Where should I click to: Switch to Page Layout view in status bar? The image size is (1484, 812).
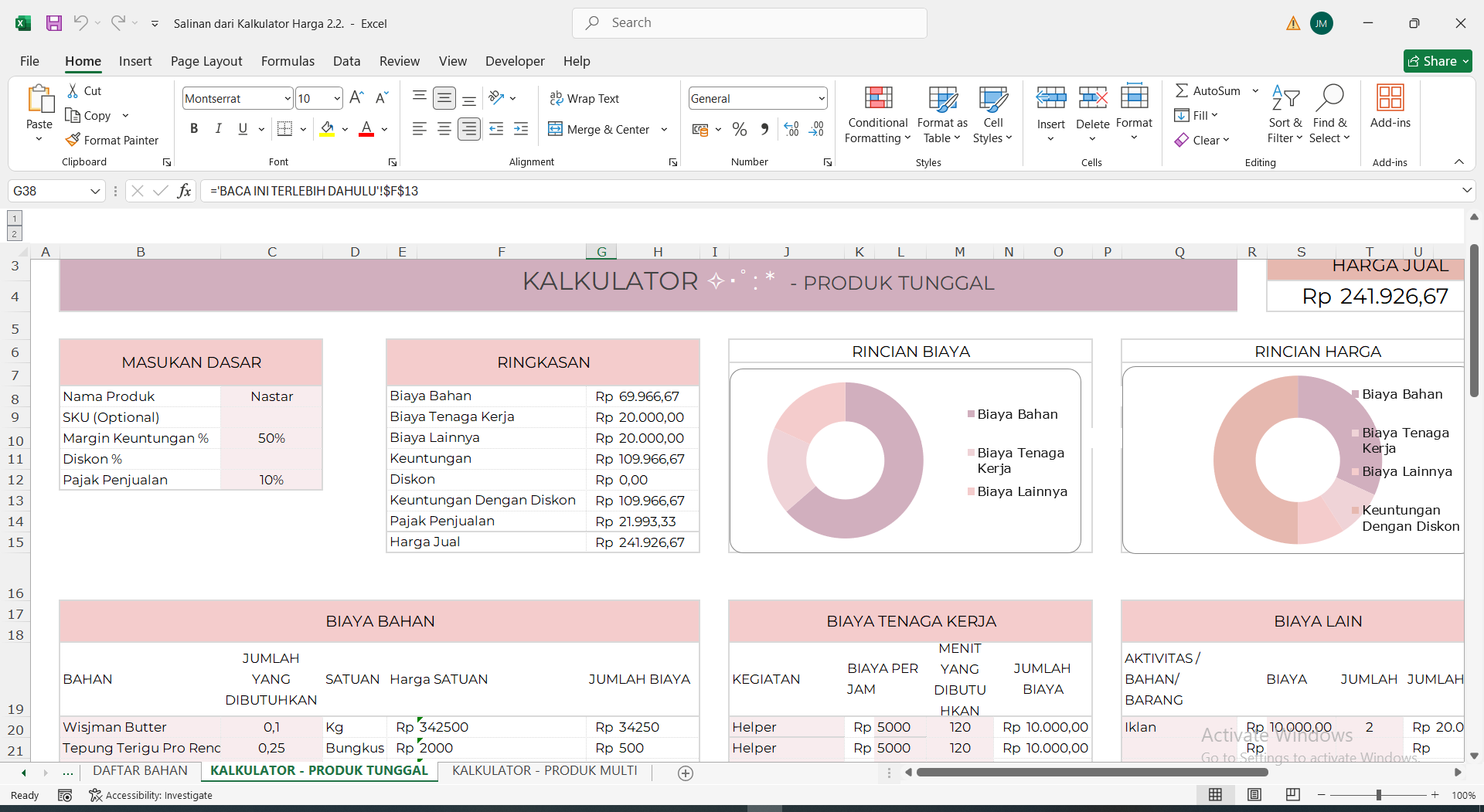click(x=1254, y=795)
